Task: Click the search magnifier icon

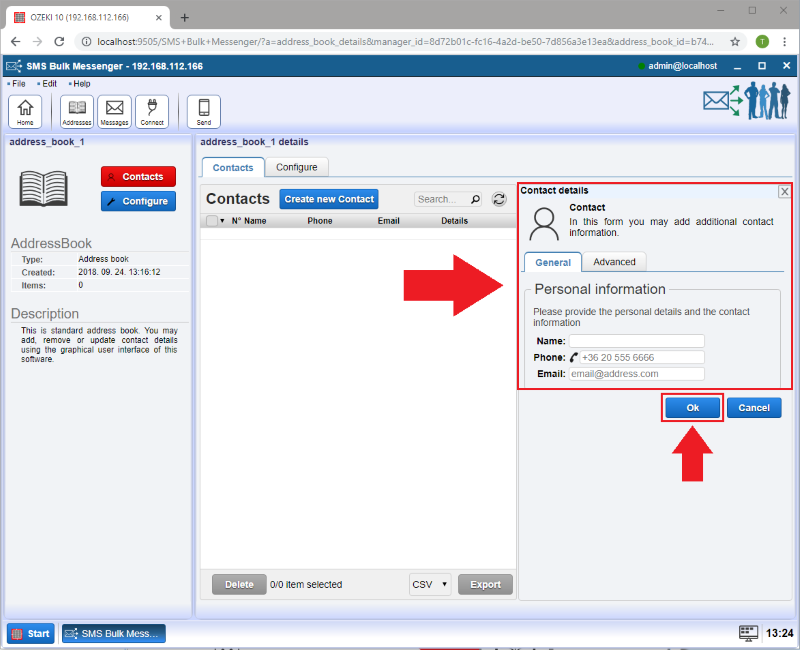Action: click(475, 199)
